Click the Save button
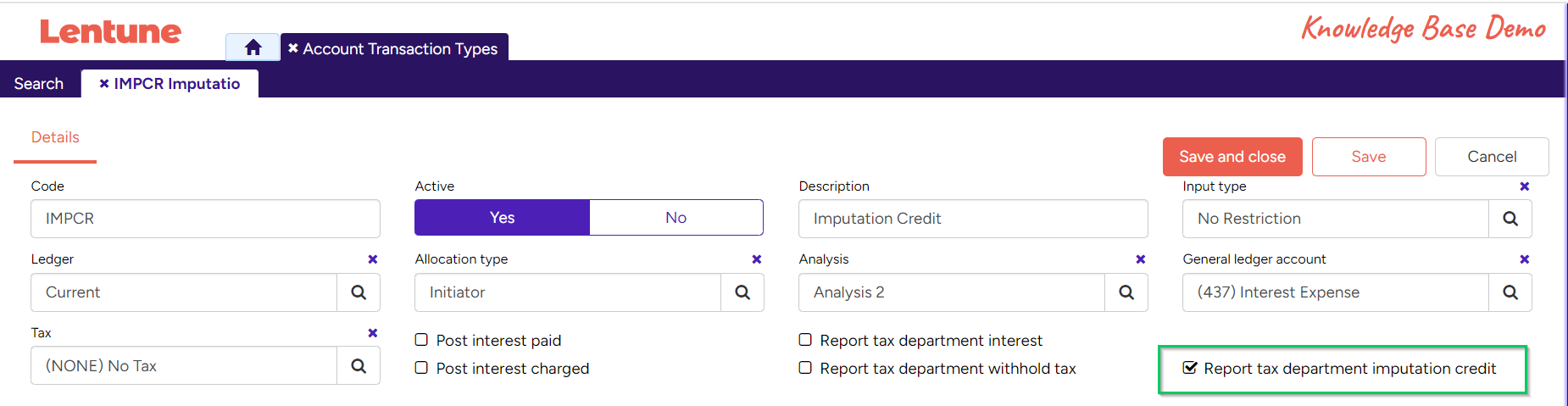The height and width of the screenshot is (406, 1568). (1369, 157)
